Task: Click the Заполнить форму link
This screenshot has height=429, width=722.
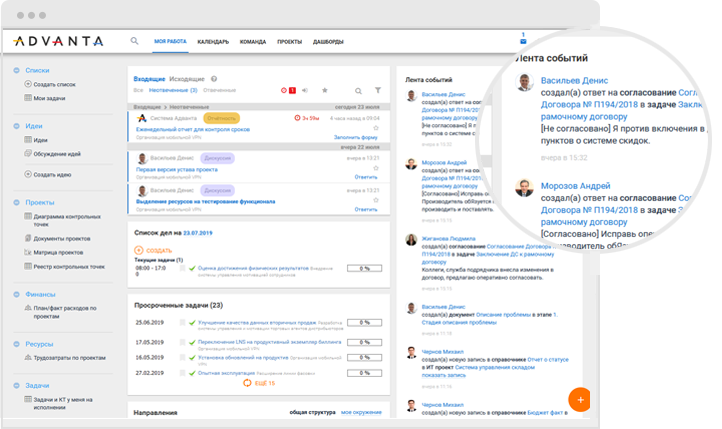Action: click(x=355, y=137)
